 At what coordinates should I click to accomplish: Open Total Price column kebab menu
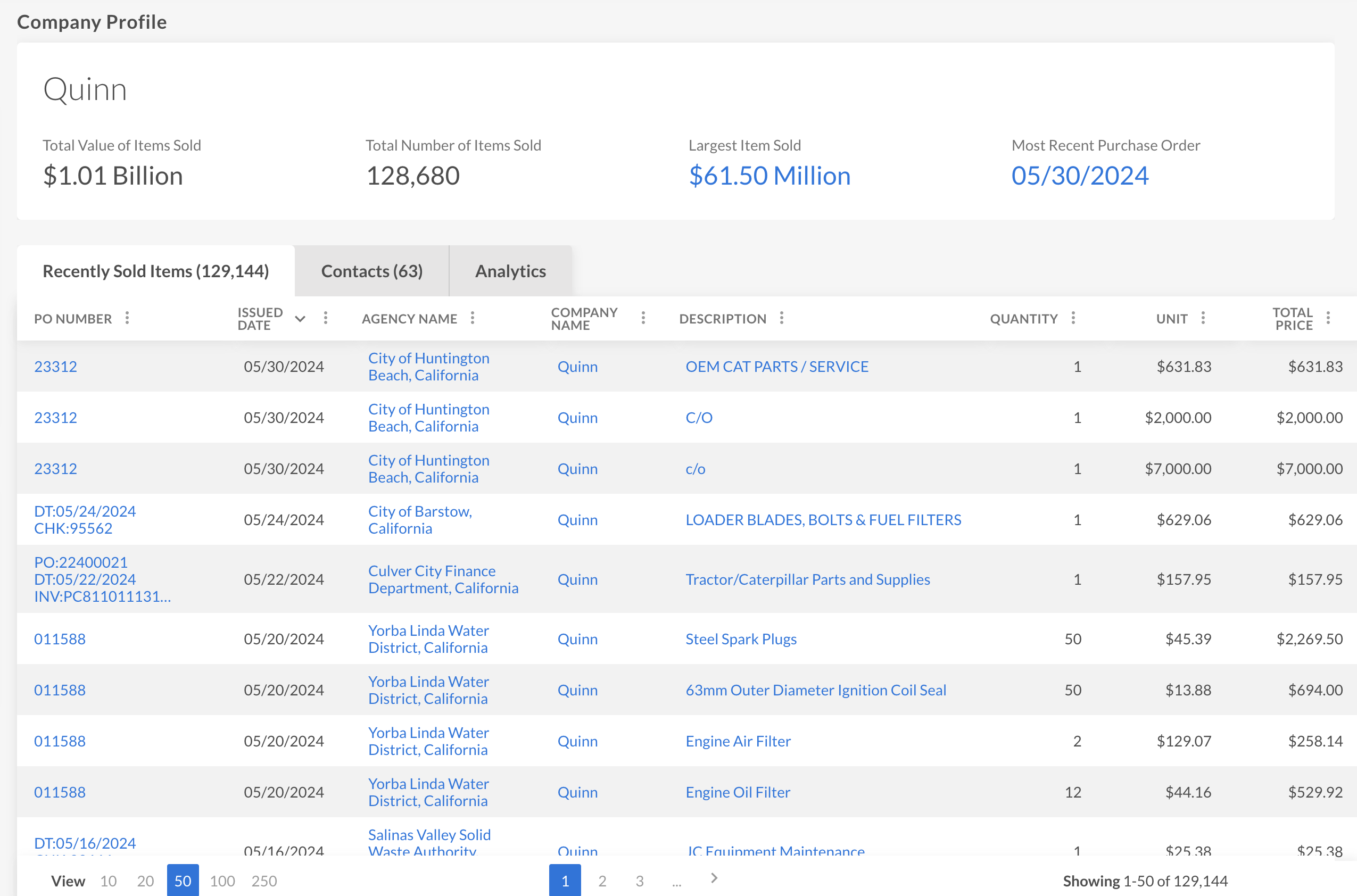click(1328, 318)
